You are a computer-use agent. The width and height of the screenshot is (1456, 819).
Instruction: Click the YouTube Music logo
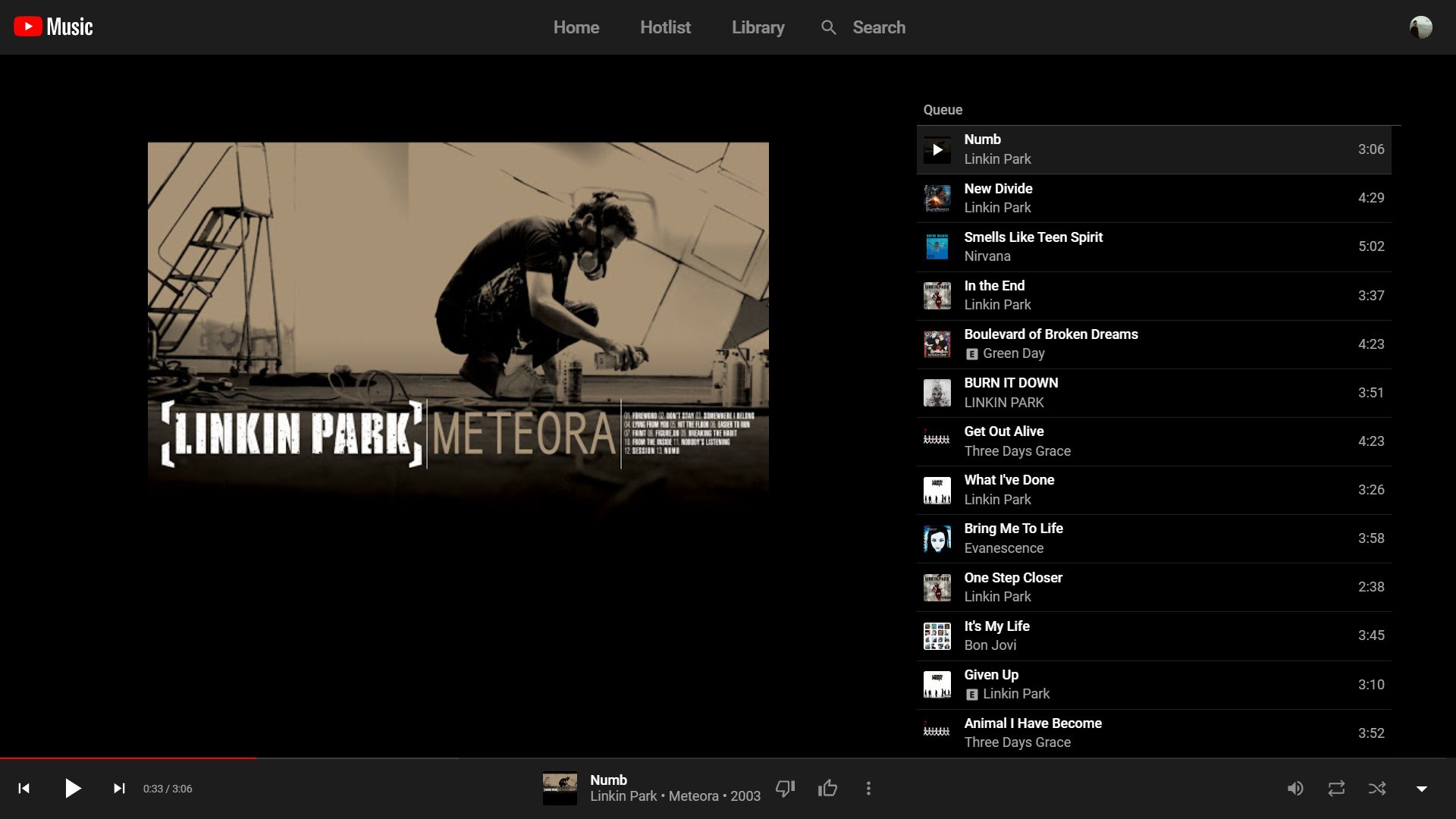point(53,27)
